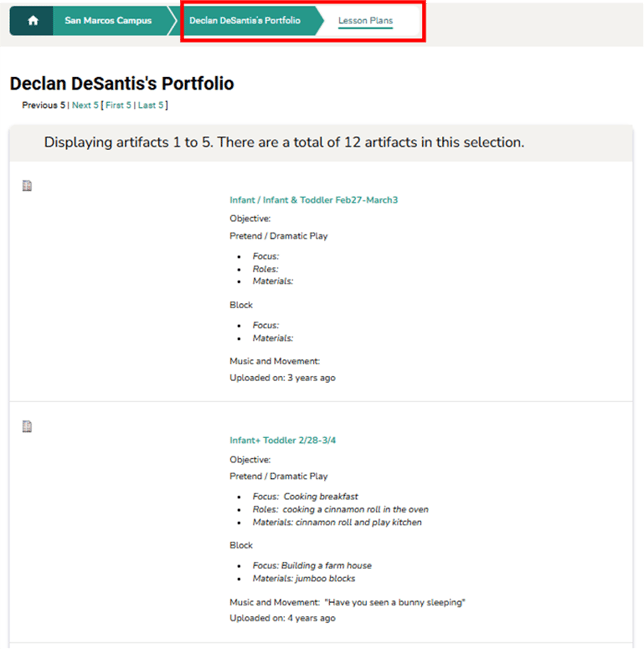Click the document icon beside Infant+ Toddler 2/28-3/4
644x649 pixels.
[28, 427]
